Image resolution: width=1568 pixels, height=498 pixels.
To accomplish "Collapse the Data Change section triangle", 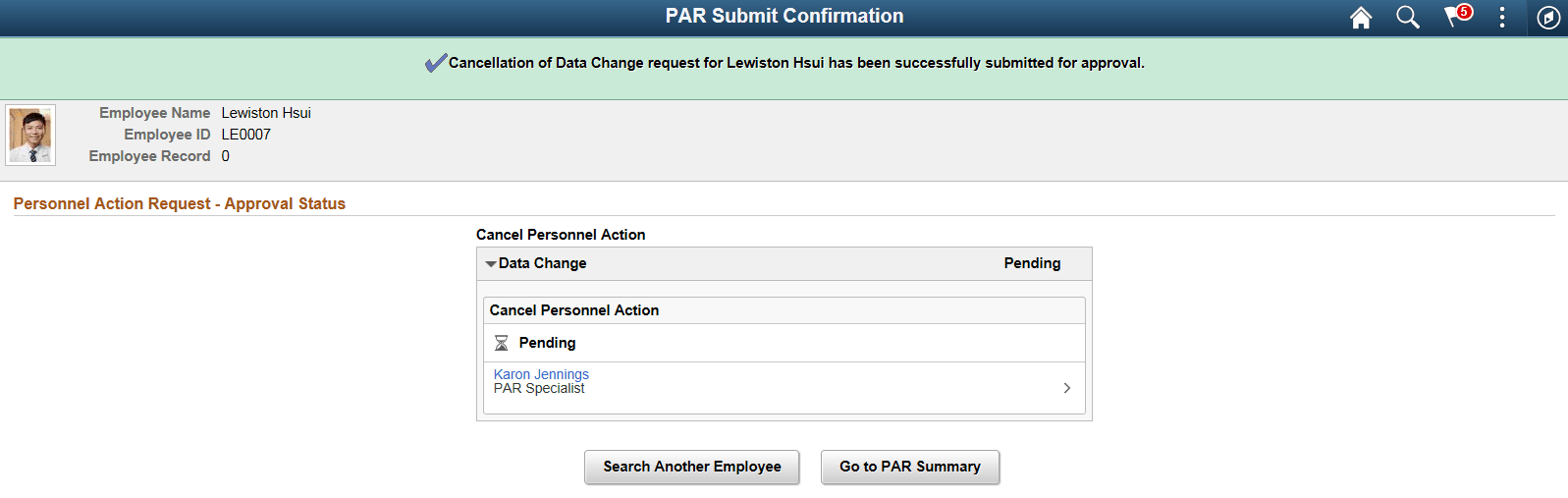I will [x=490, y=264].
